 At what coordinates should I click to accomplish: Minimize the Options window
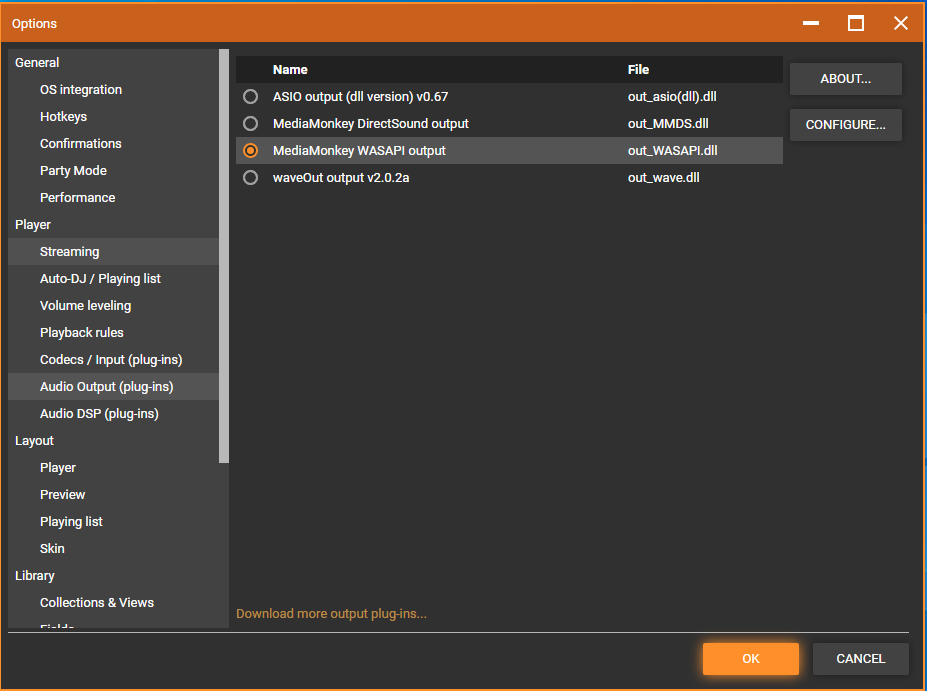(x=811, y=23)
